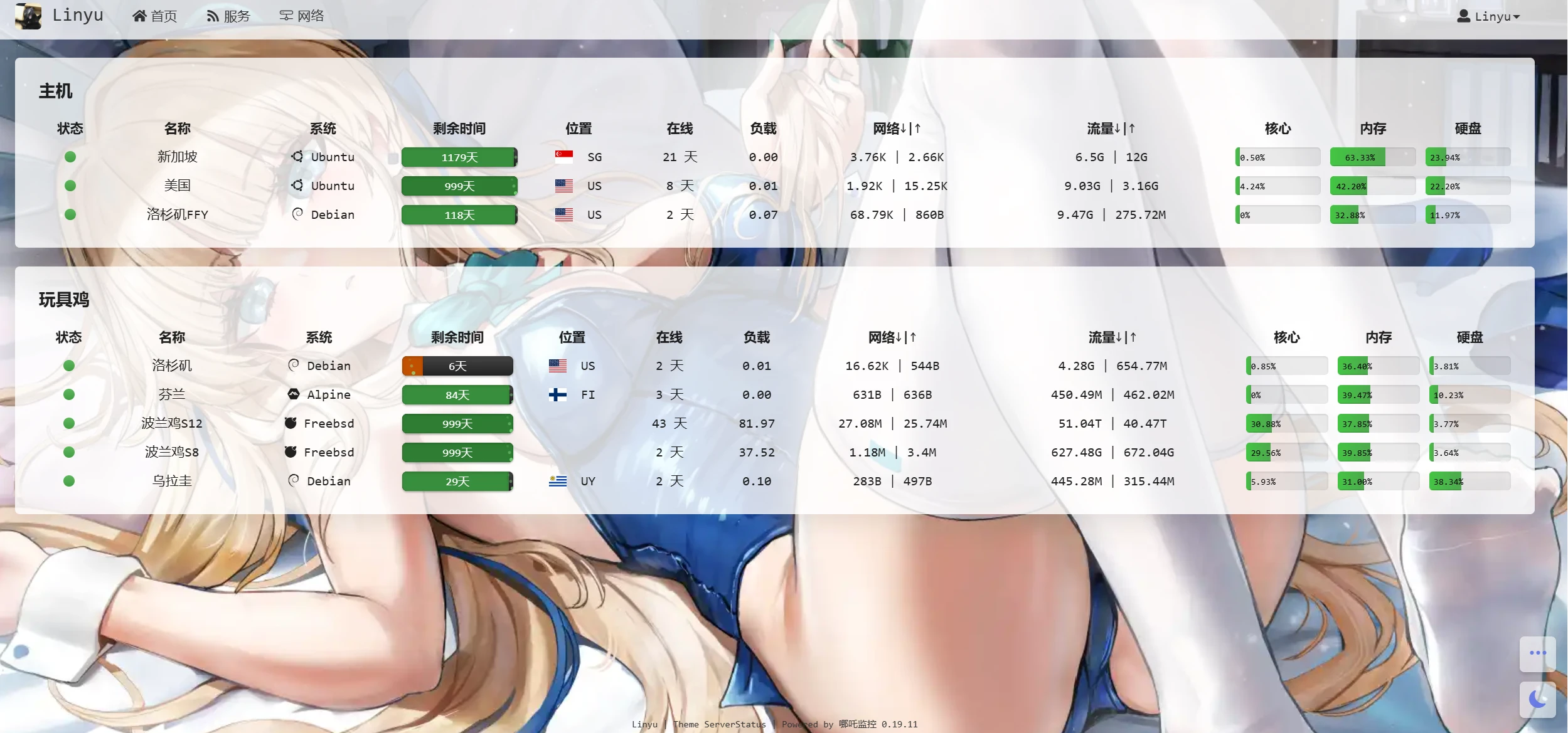
Task: Open the Linyu account dropdown
Action: click(x=1487, y=16)
